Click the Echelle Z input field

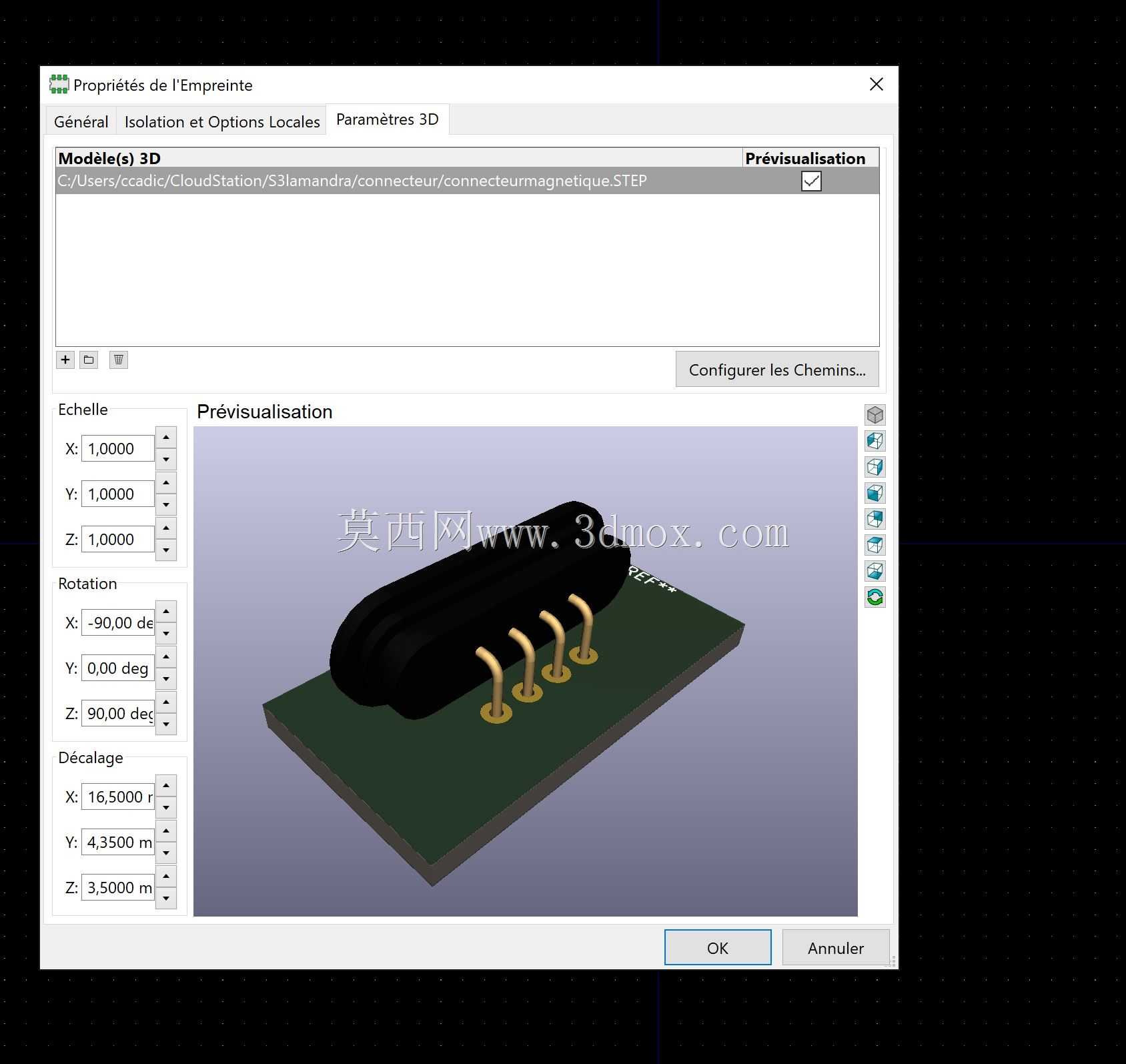(118, 539)
